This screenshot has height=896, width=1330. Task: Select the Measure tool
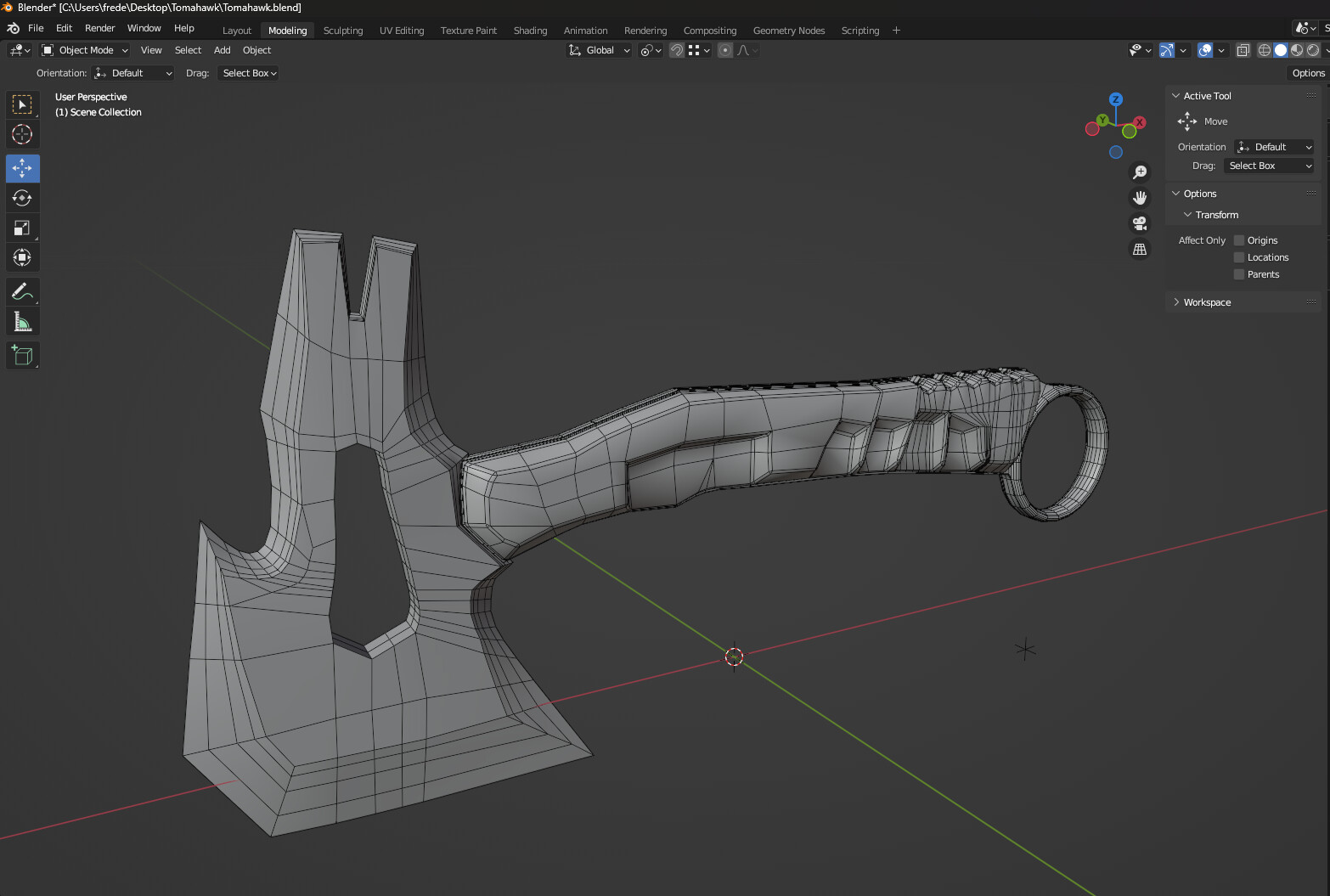click(x=22, y=321)
